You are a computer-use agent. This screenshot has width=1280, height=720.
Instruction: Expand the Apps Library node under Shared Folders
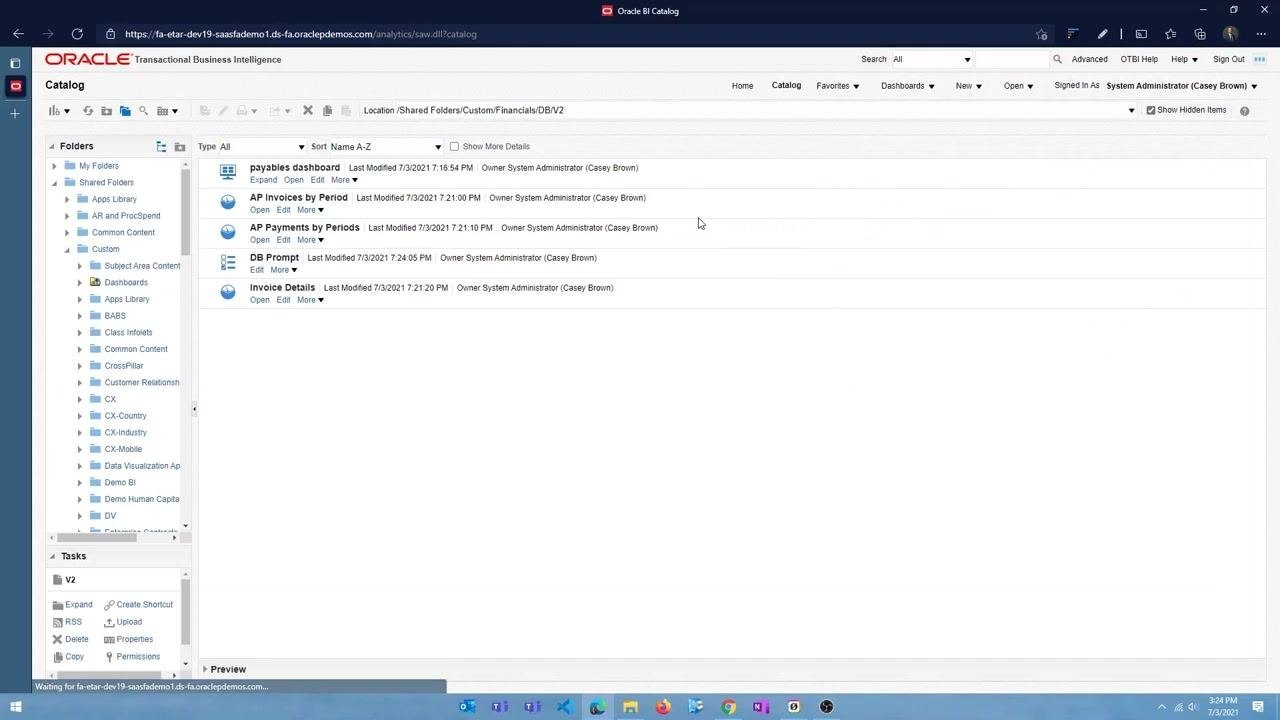click(67, 199)
